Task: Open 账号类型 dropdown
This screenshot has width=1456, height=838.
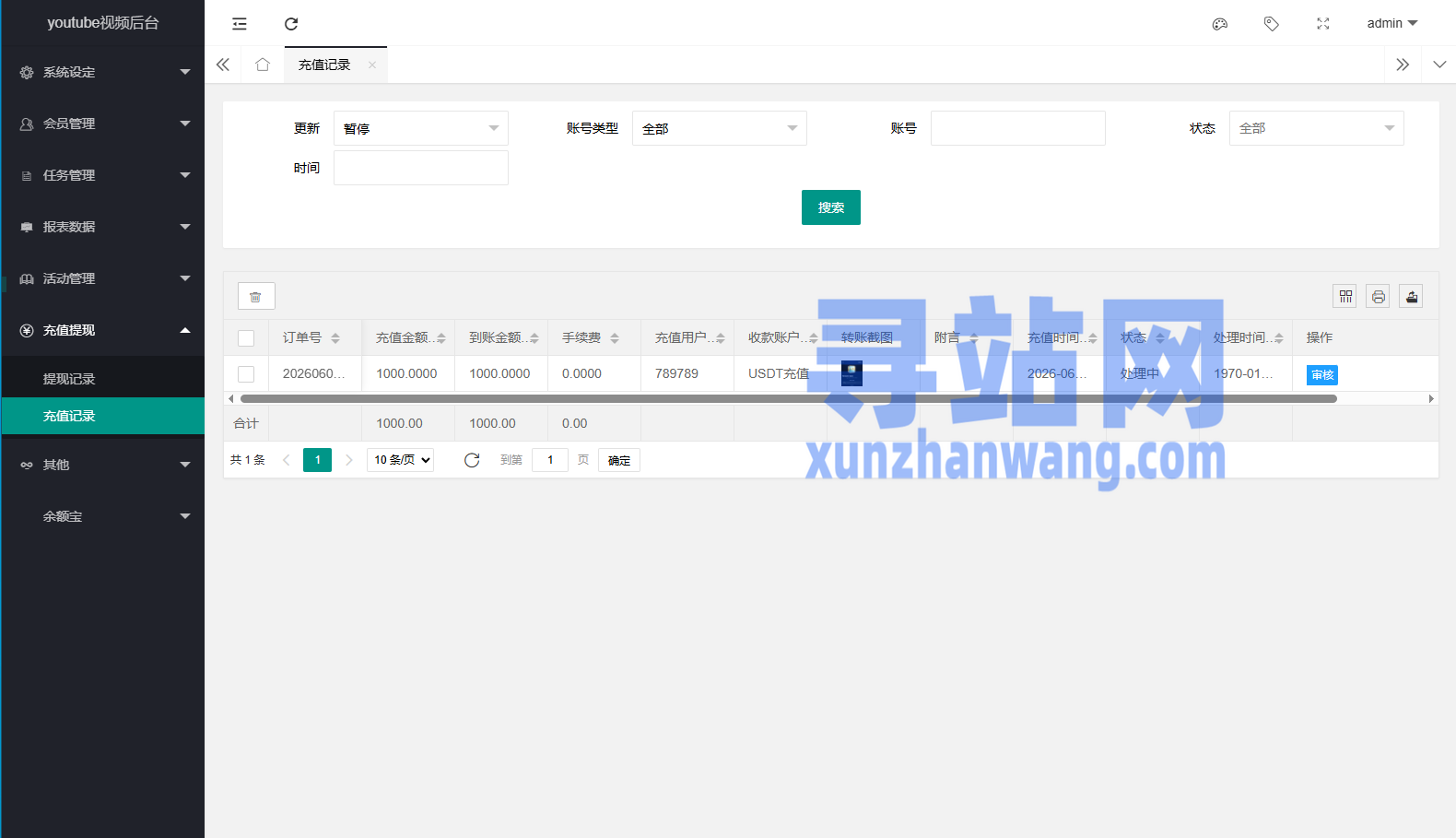Action: click(720, 128)
